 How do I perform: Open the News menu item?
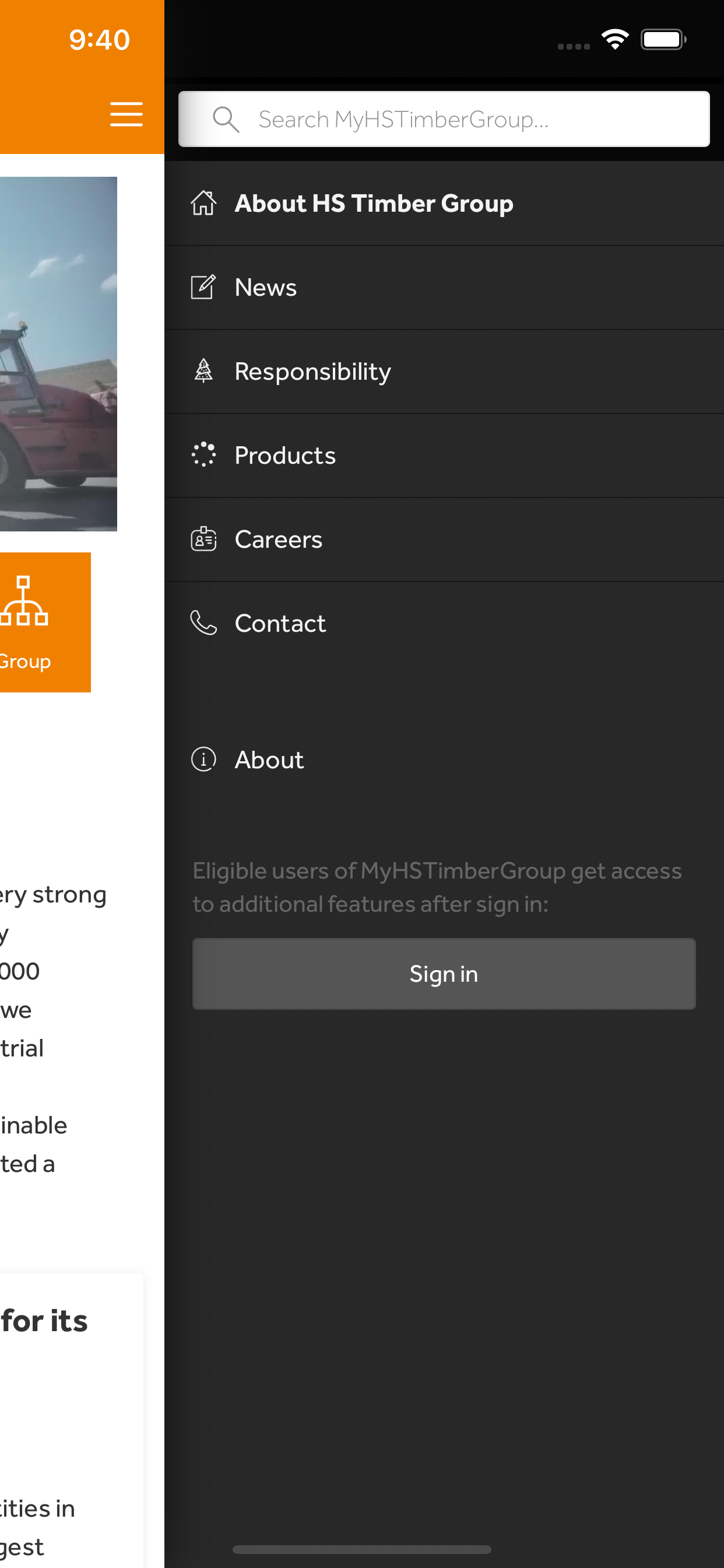click(x=444, y=288)
